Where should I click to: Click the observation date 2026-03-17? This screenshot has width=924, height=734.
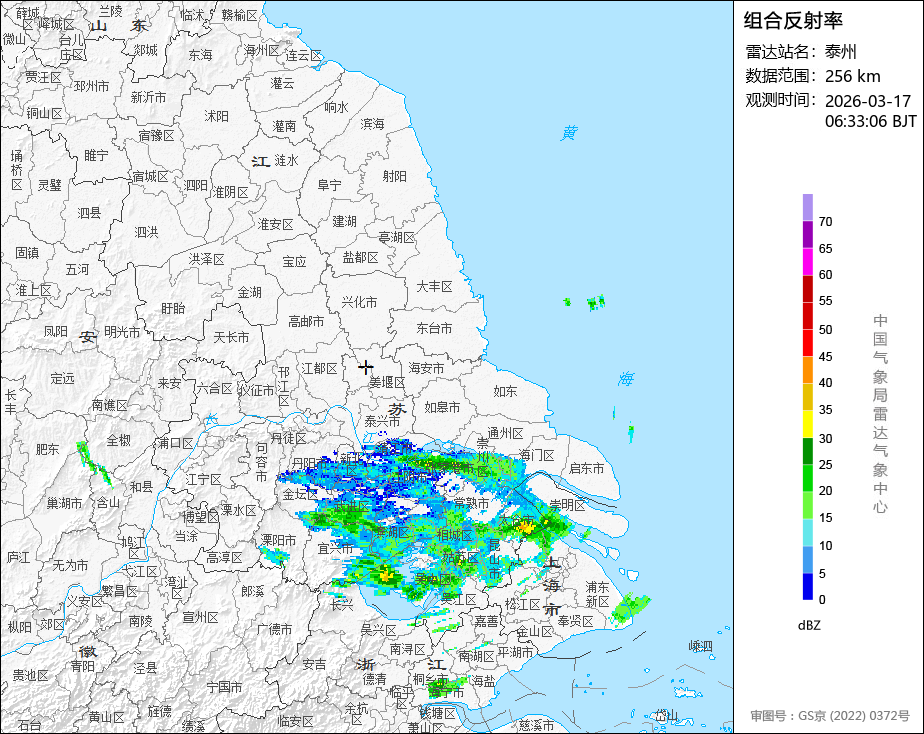click(x=867, y=101)
